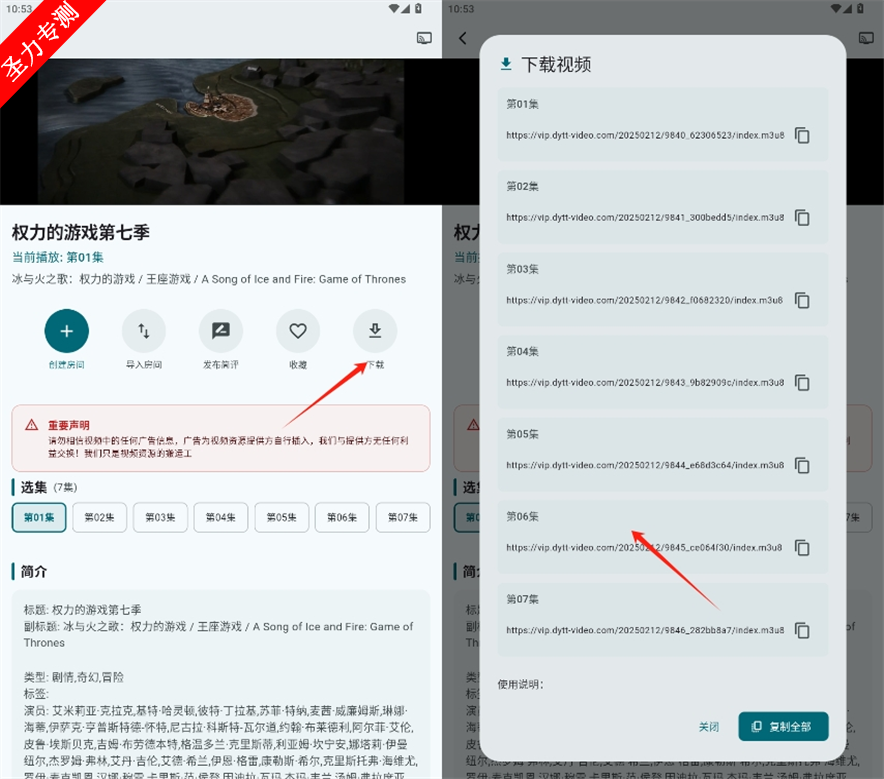The image size is (884, 779).
Task: Tap the dimmed cast icon behind the download dialog
Action: [x=865, y=38]
